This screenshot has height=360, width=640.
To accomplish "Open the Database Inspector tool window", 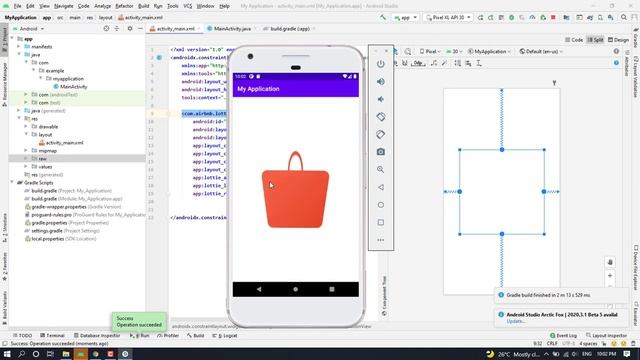I will 97,336.
